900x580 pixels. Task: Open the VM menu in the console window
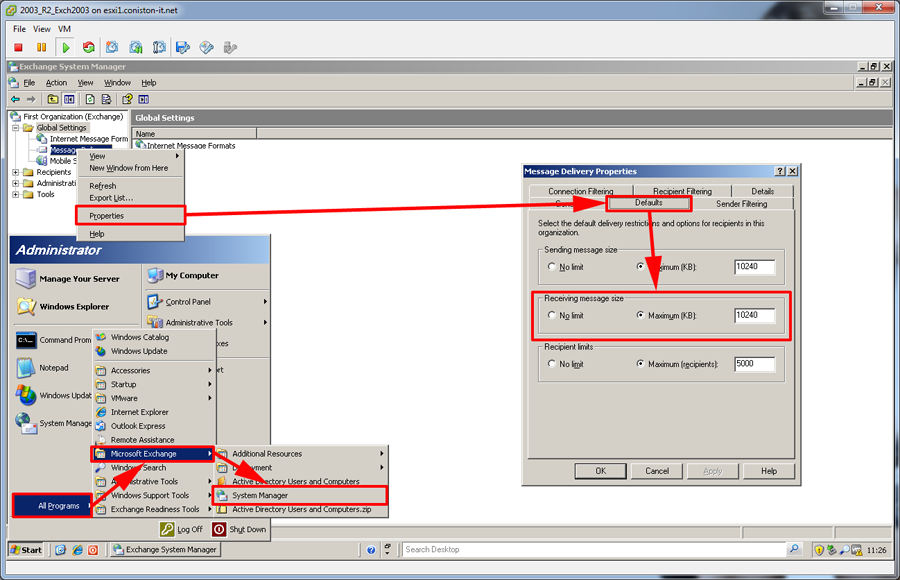coord(64,29)
